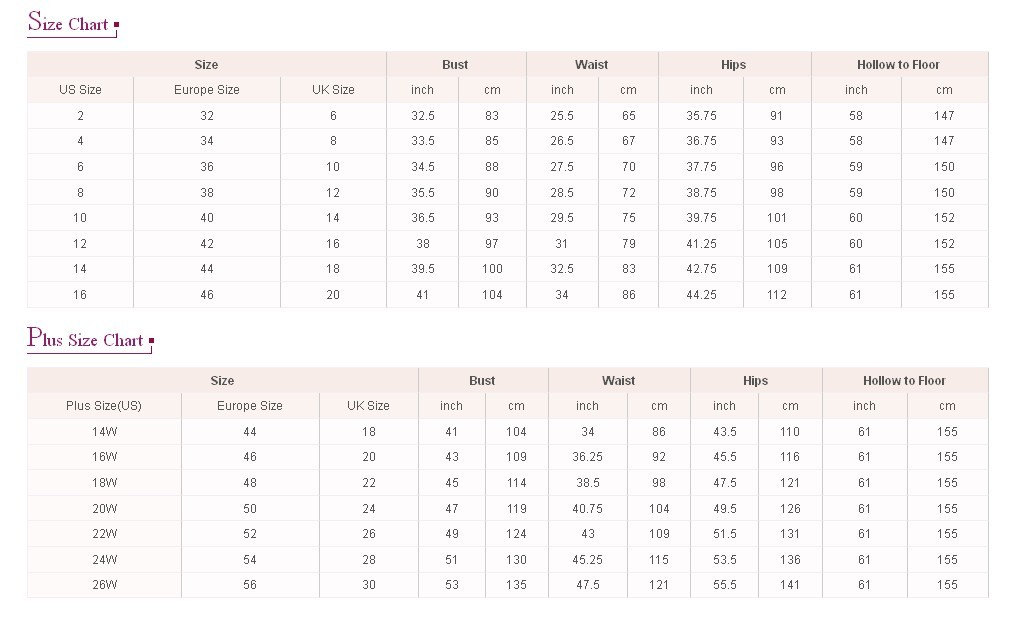Click the Europe size 56 cell
1016x625 pixels.
(x=250, y=585)
